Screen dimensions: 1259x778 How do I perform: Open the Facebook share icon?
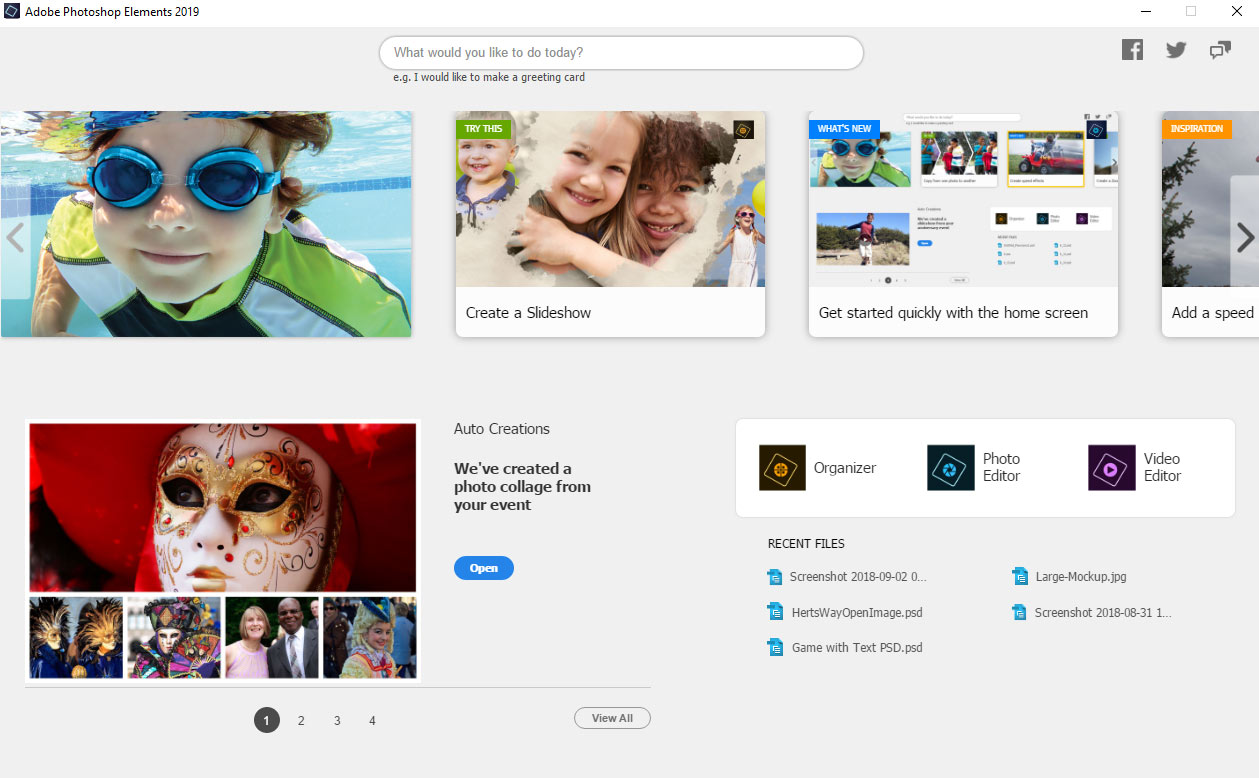point(1132,49)
